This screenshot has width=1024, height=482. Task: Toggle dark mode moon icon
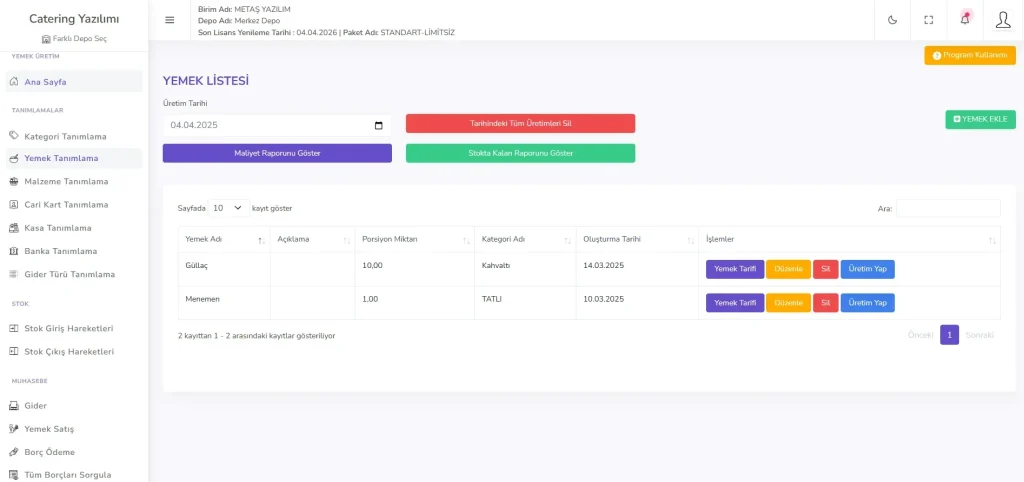click(892, 20)
